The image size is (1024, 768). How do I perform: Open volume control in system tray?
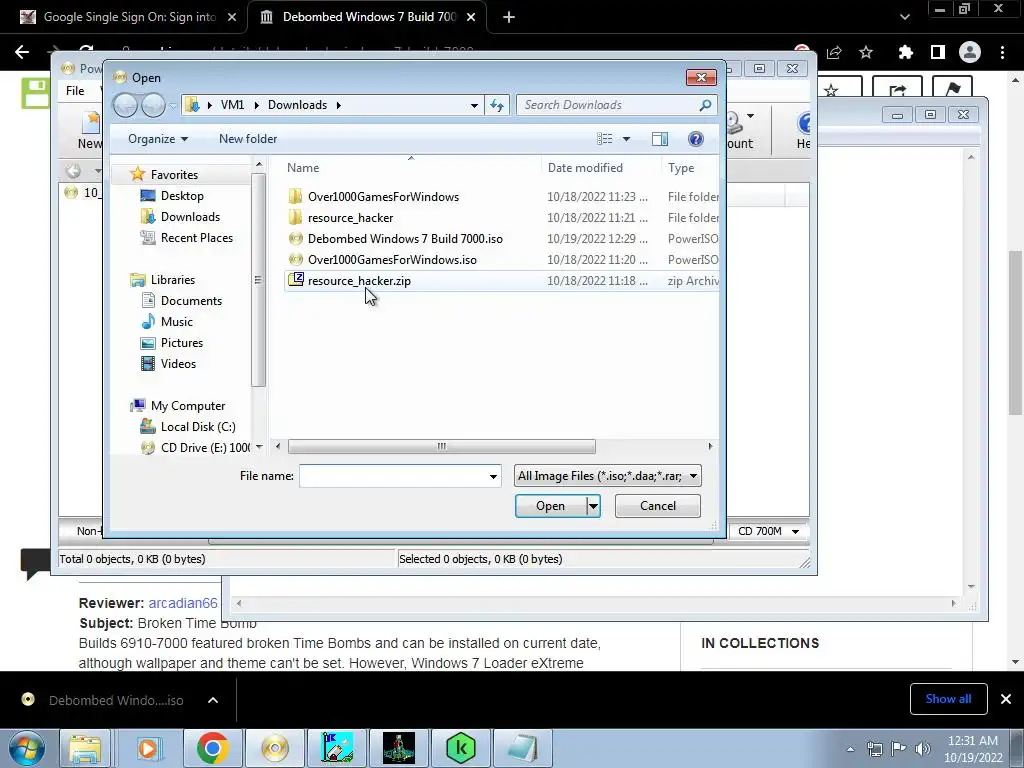pos(922,748)
